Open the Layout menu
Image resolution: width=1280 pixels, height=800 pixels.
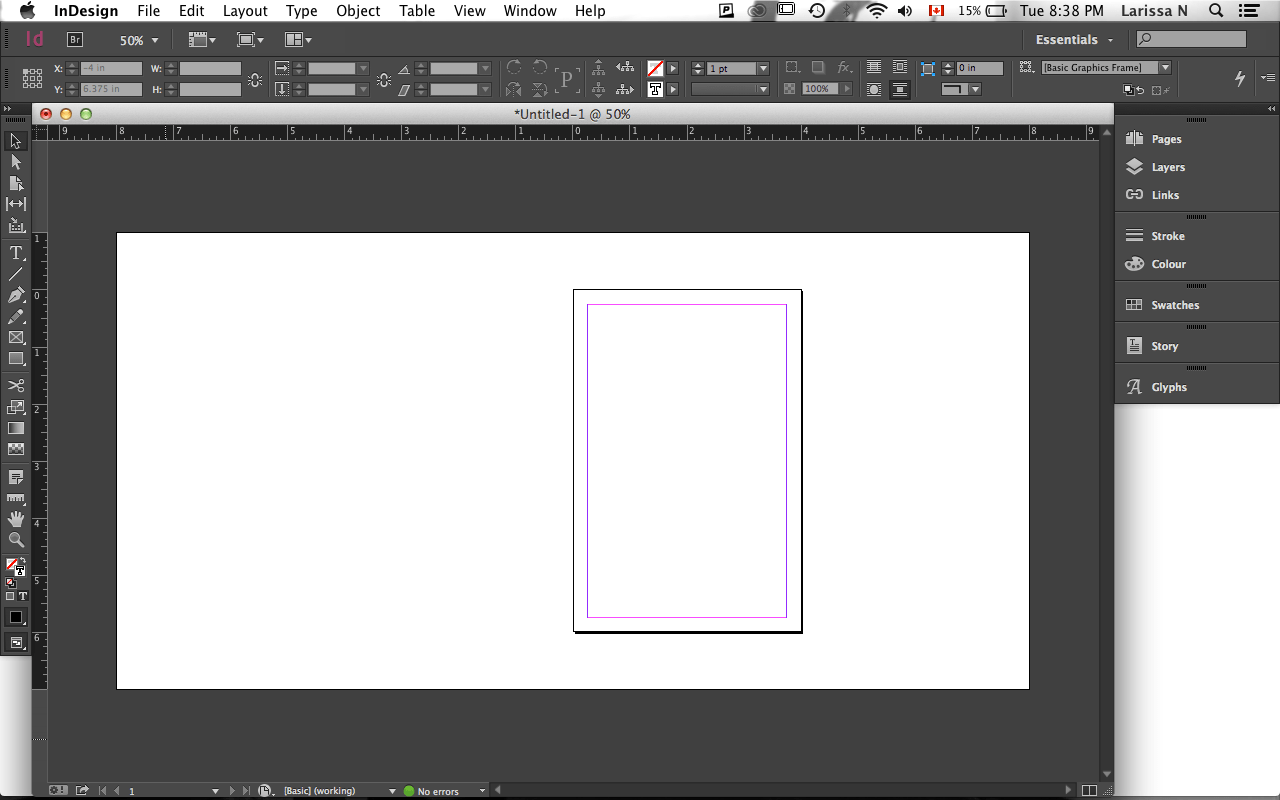[245, 11]
